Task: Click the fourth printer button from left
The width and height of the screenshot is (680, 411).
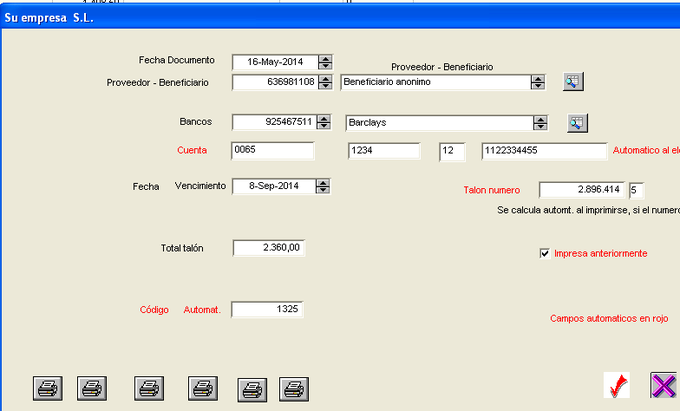Action: tap(203, 388)
